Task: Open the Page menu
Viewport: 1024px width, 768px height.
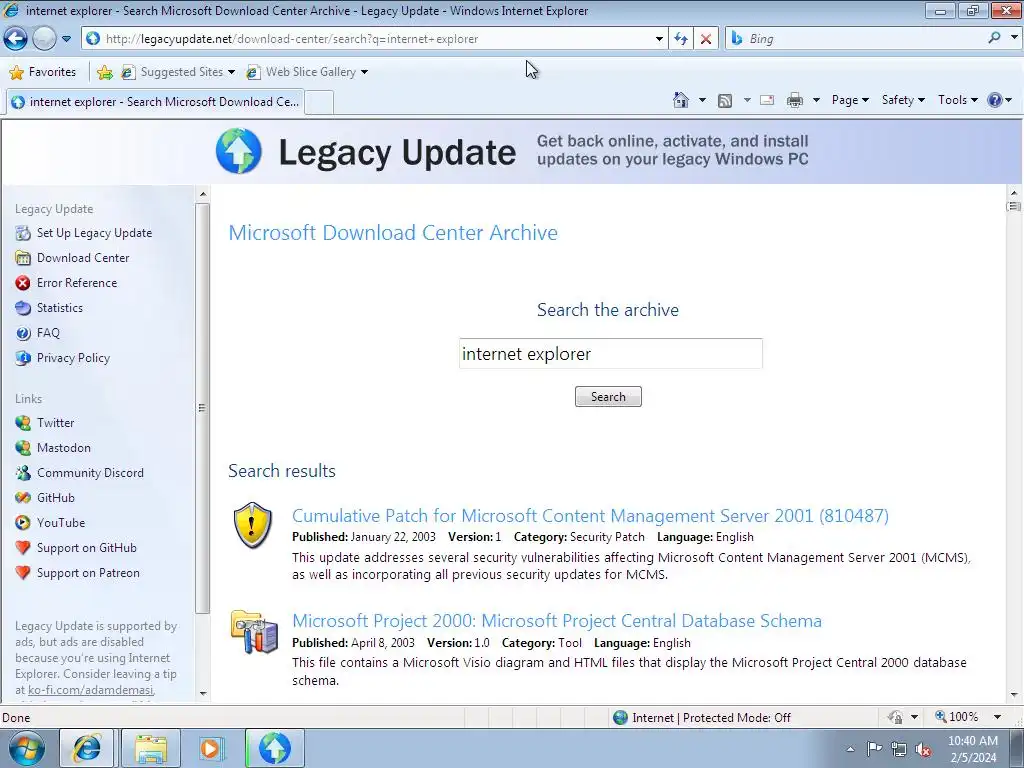Action: [850, 100]
